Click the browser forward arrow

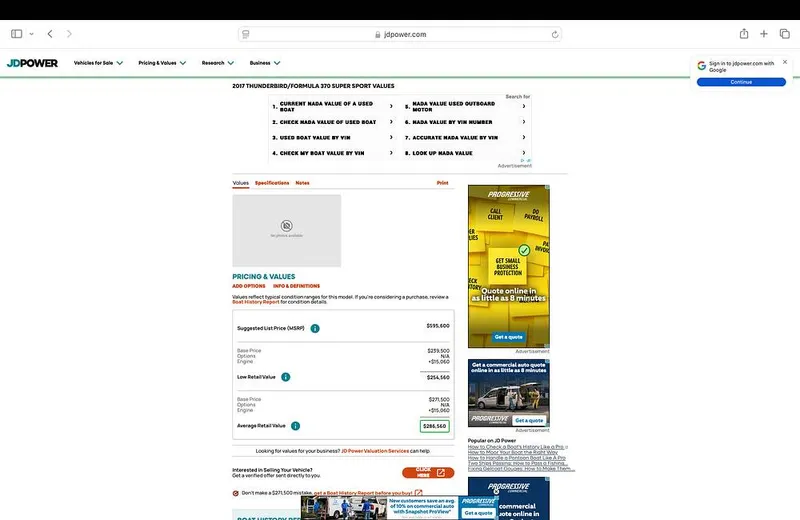69,34
